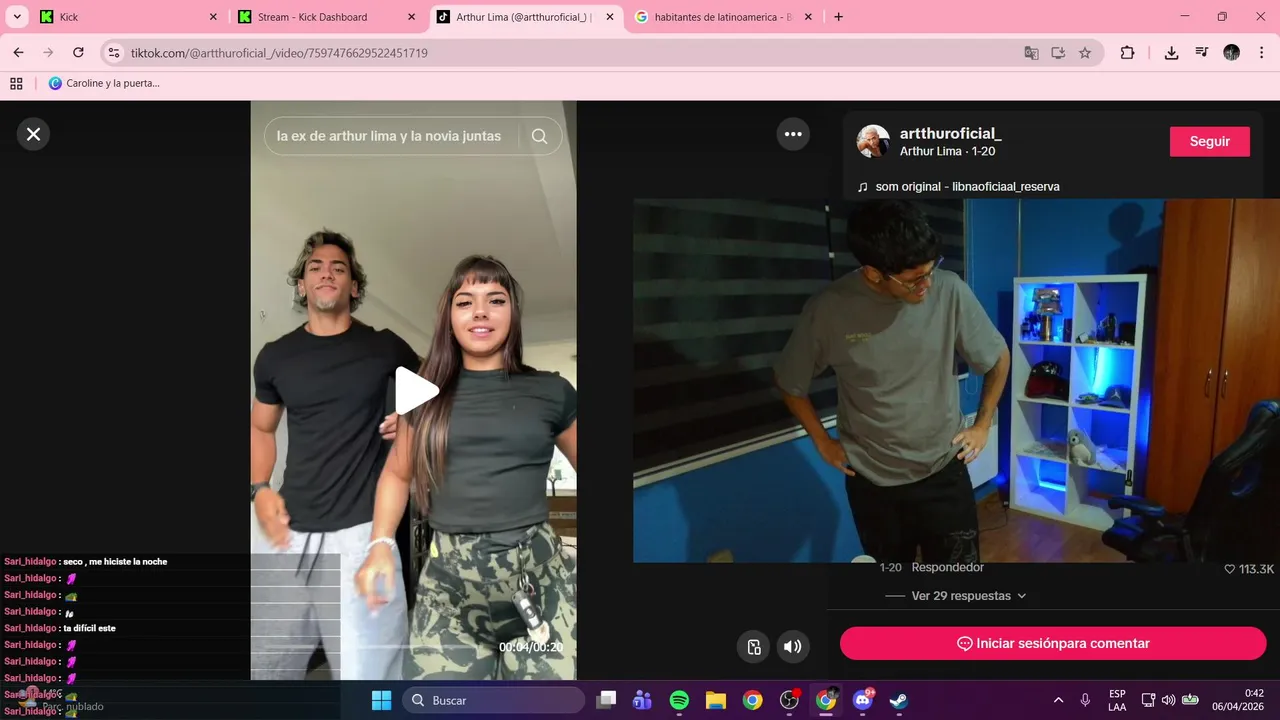The image size is (1280, 720).
Task: Open Task View on the taskbar
Action: (606, 700)
